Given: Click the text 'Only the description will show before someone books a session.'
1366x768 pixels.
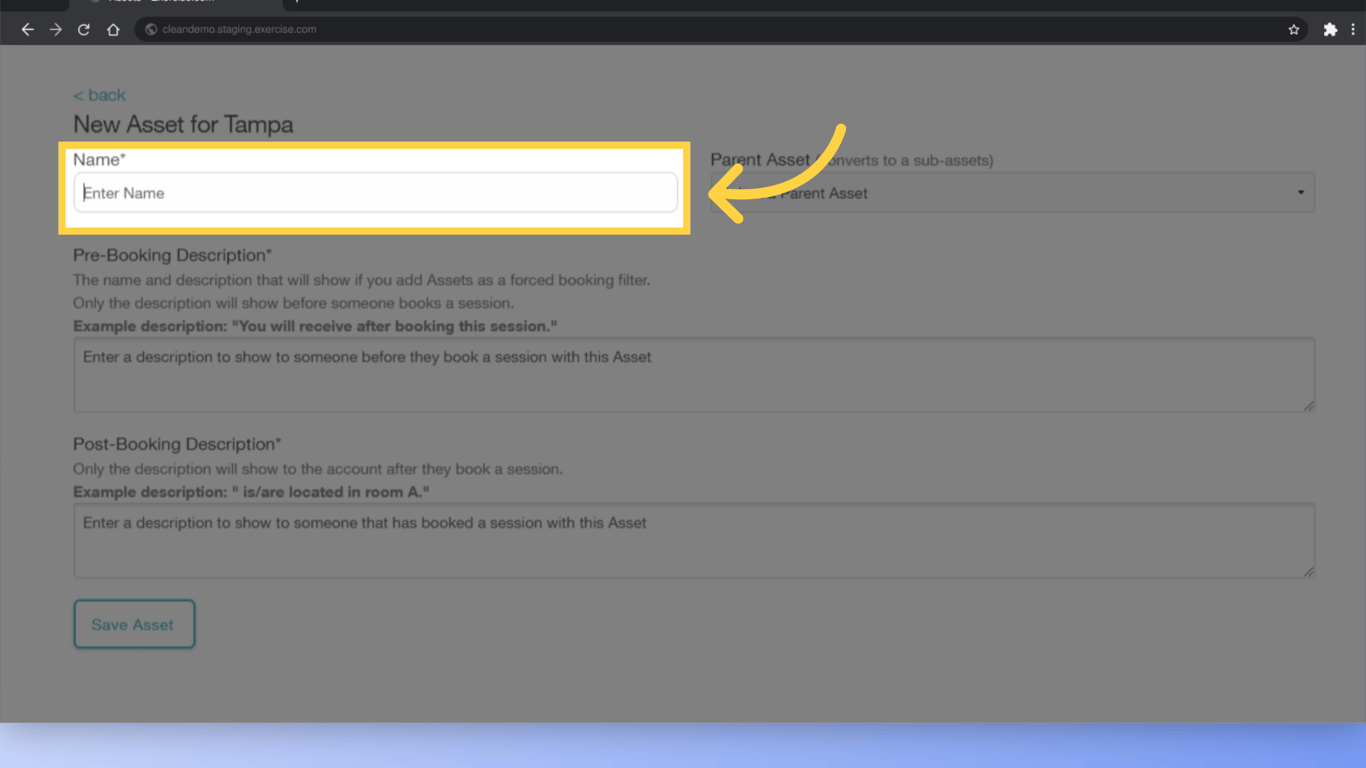Looking at the screenshot, I should click(294, 303).
